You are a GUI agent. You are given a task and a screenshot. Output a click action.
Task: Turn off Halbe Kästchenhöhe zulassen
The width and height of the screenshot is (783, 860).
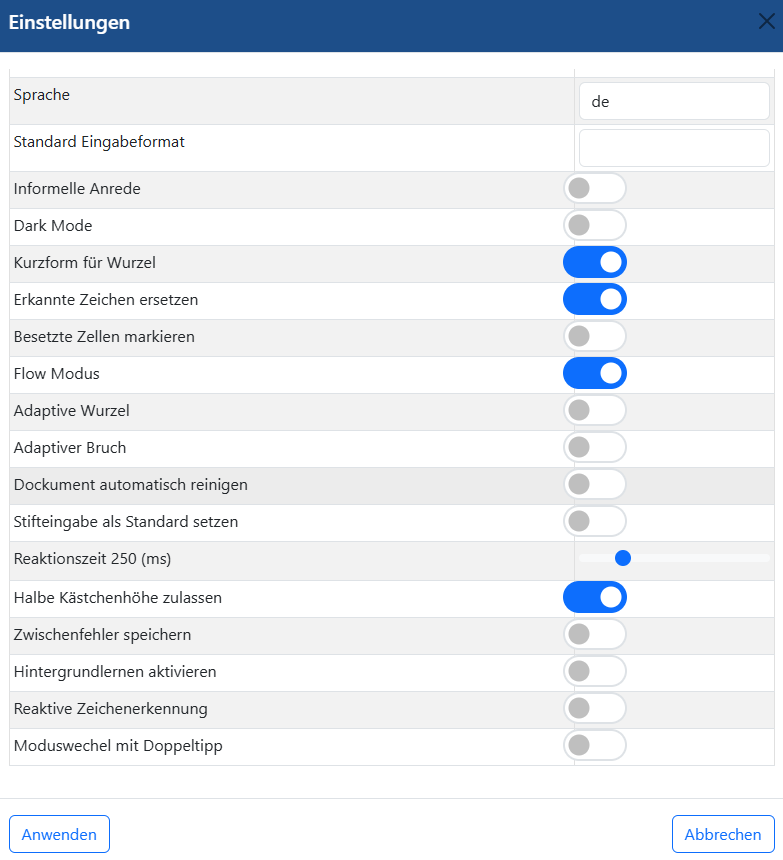coord(595,597)
